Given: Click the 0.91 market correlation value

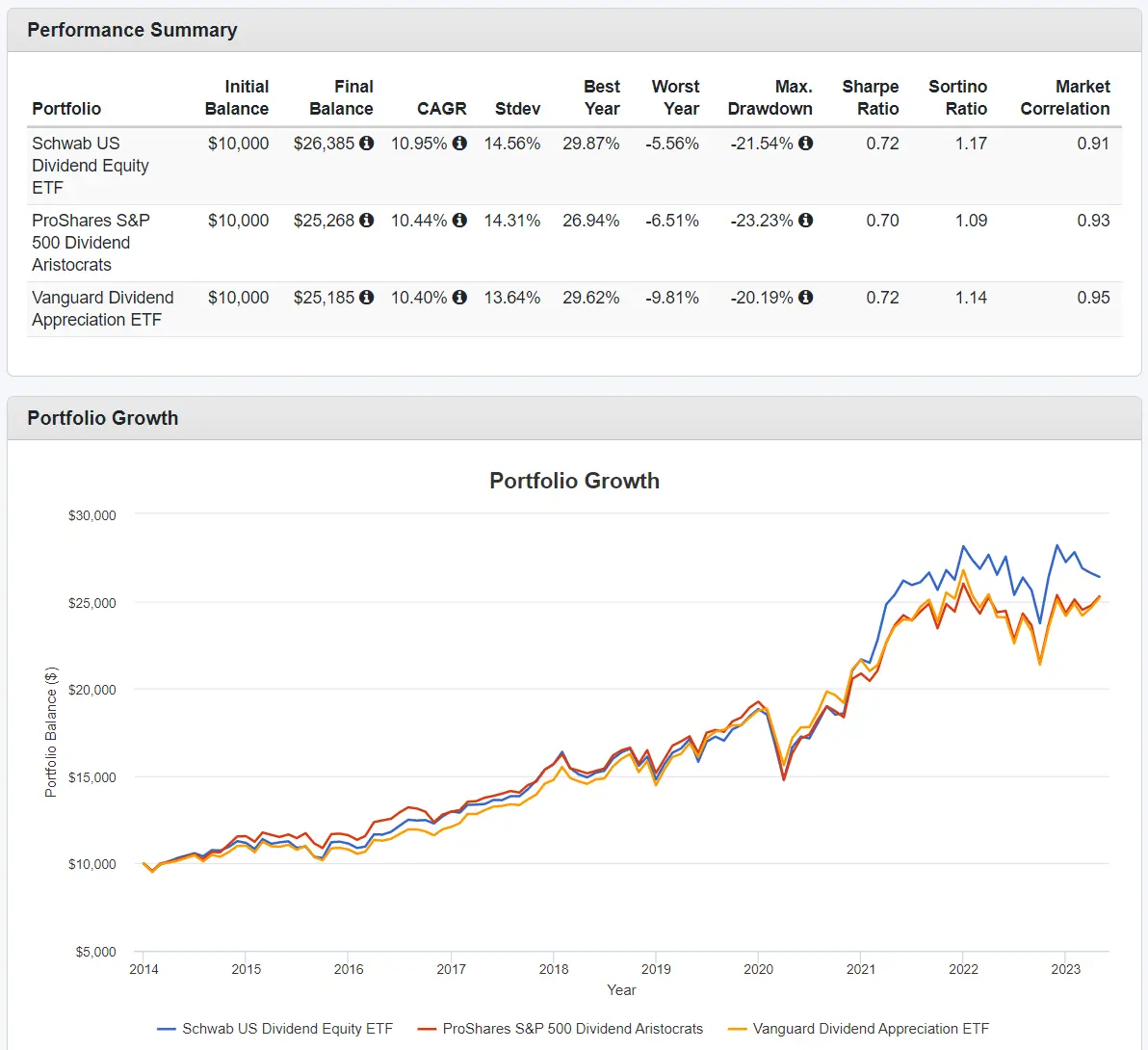Looking at the screenshot, I should (1093, 144).
